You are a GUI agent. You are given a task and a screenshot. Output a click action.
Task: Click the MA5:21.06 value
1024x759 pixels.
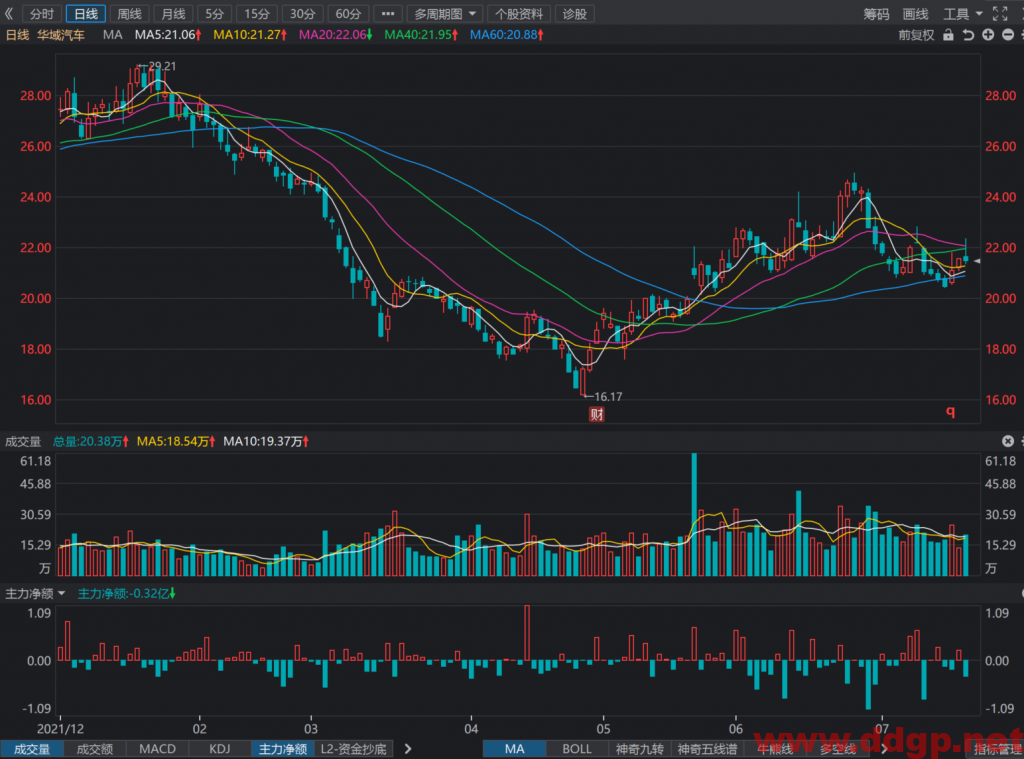click(x=168, y=35)
